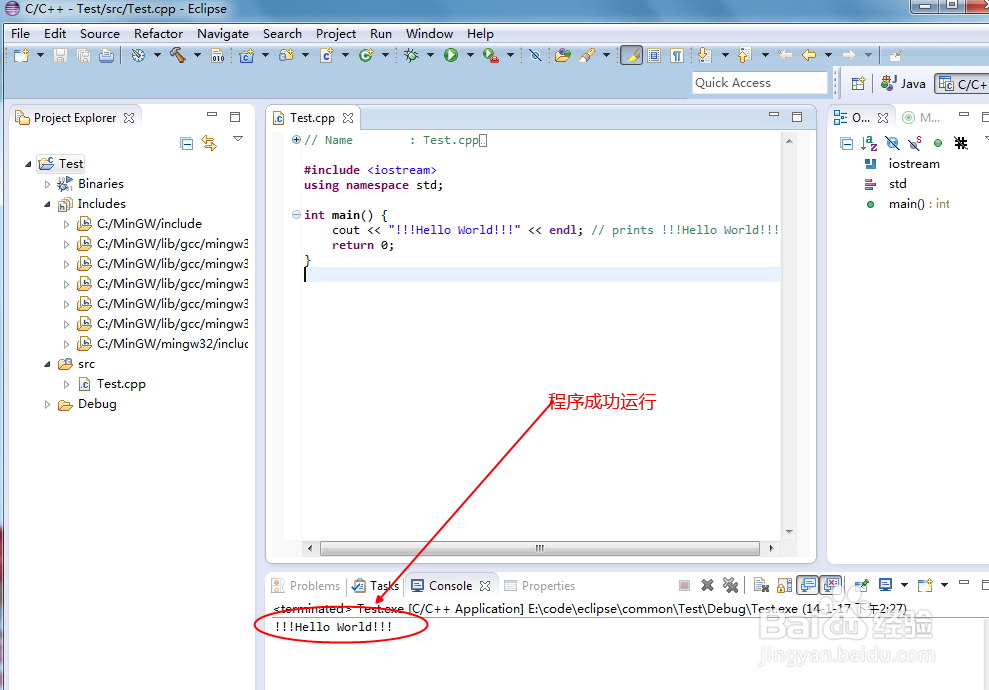Collapse the src folder node
Screen dimensions: 989x690
[47, 365]
